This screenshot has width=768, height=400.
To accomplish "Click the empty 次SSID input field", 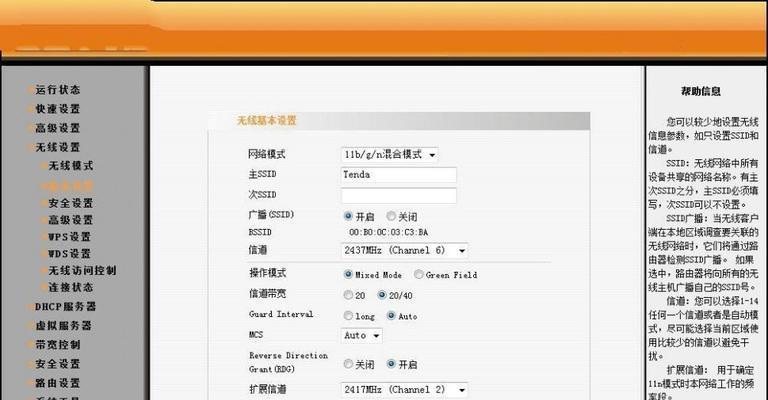I will (399, 195).
